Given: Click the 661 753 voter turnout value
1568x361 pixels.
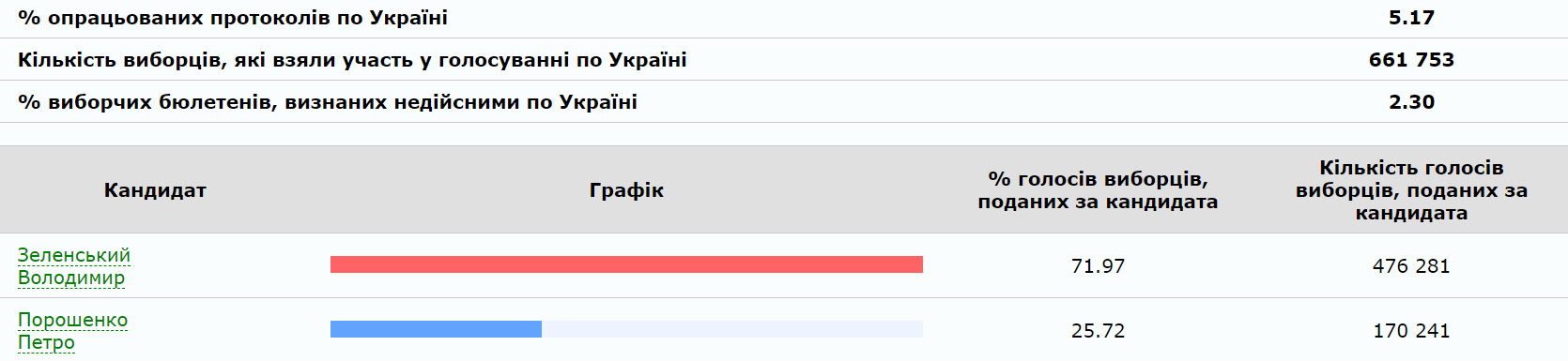Looking at the screenshot, I should 1411,60.
